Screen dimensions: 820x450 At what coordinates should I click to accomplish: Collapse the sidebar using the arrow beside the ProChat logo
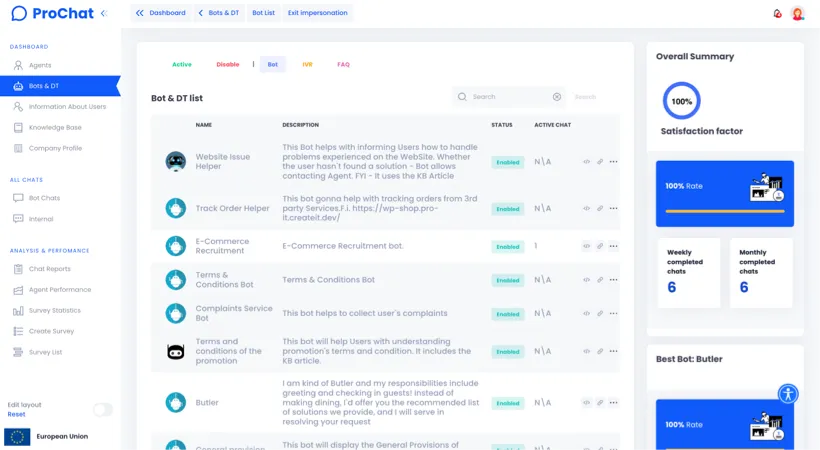[x=104, y=13]
